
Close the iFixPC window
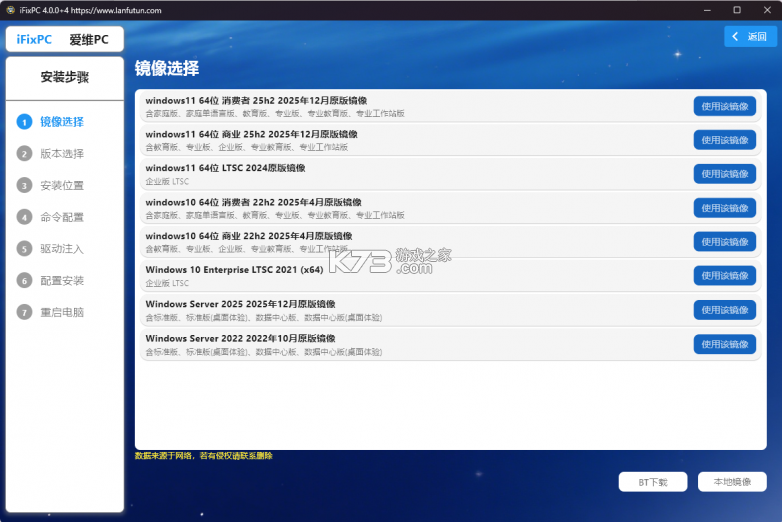coord(768,10)
